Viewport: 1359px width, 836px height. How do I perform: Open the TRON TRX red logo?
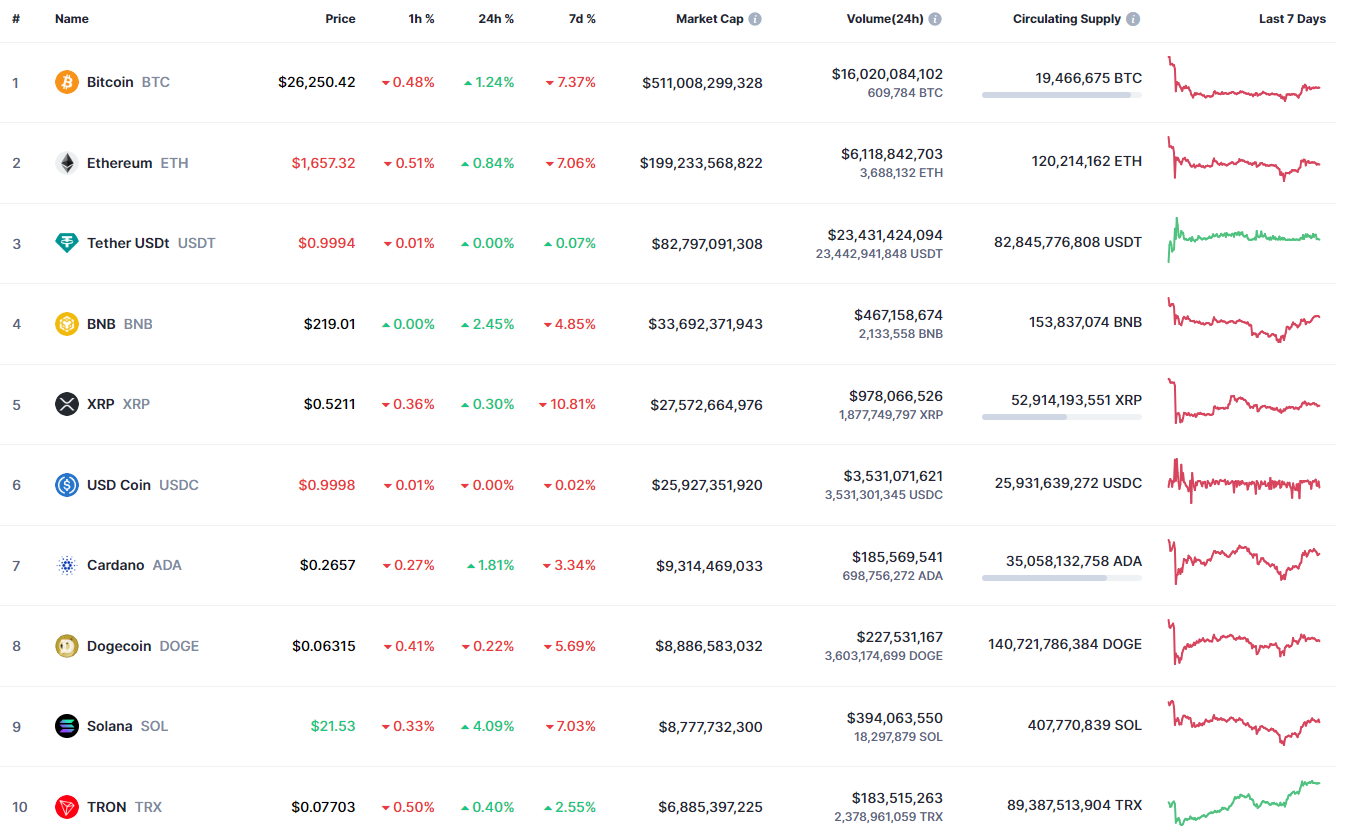click(66, 807)
